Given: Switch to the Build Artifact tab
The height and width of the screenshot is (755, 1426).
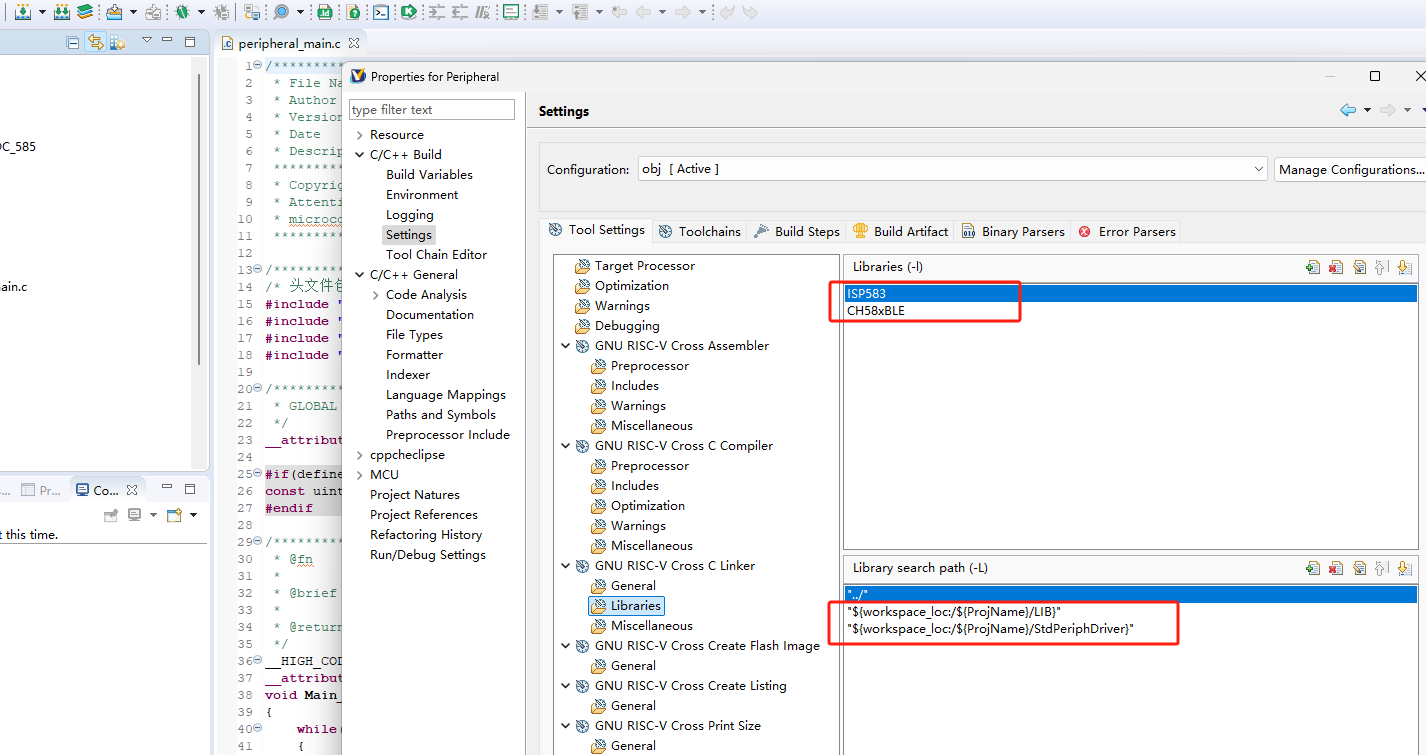Looking at the screenshot, I should tap(900, 231).
